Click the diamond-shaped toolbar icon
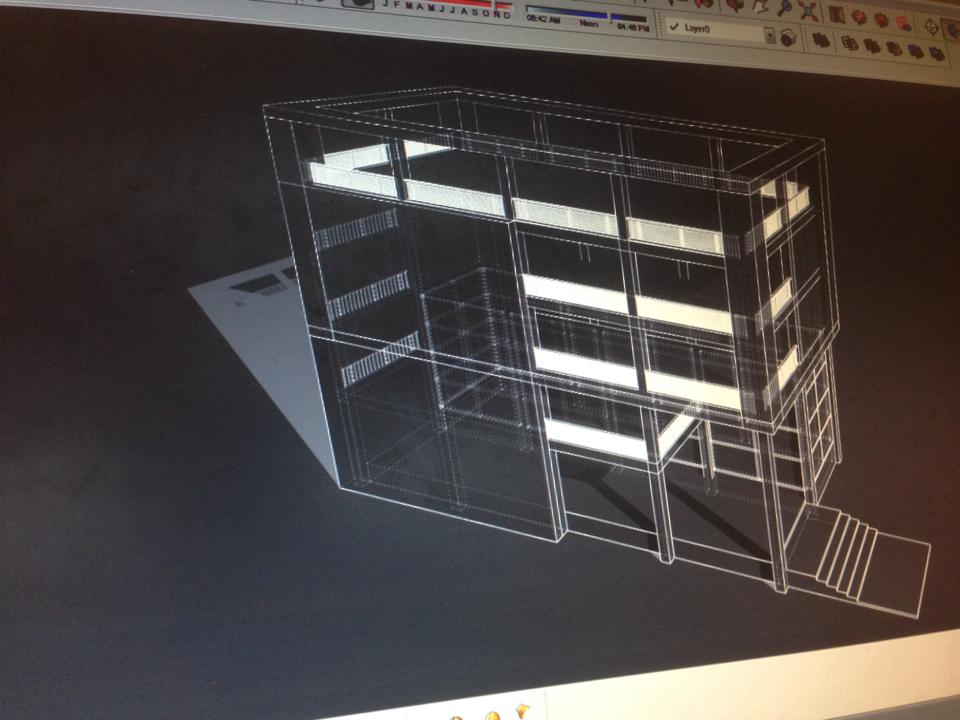This screenshot has width=960, height=720. click(x=931, y=27)
